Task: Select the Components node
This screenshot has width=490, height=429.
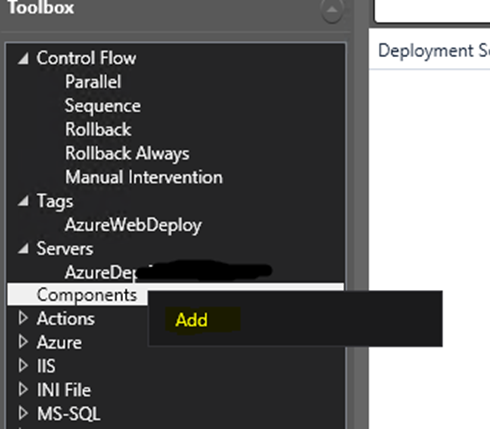Action: coord(87,295)
